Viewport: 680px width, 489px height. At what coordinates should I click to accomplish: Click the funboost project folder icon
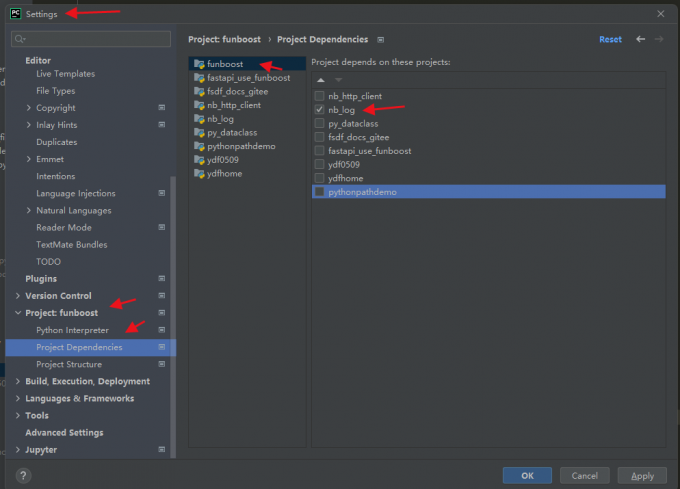click(x=199, y=64)
